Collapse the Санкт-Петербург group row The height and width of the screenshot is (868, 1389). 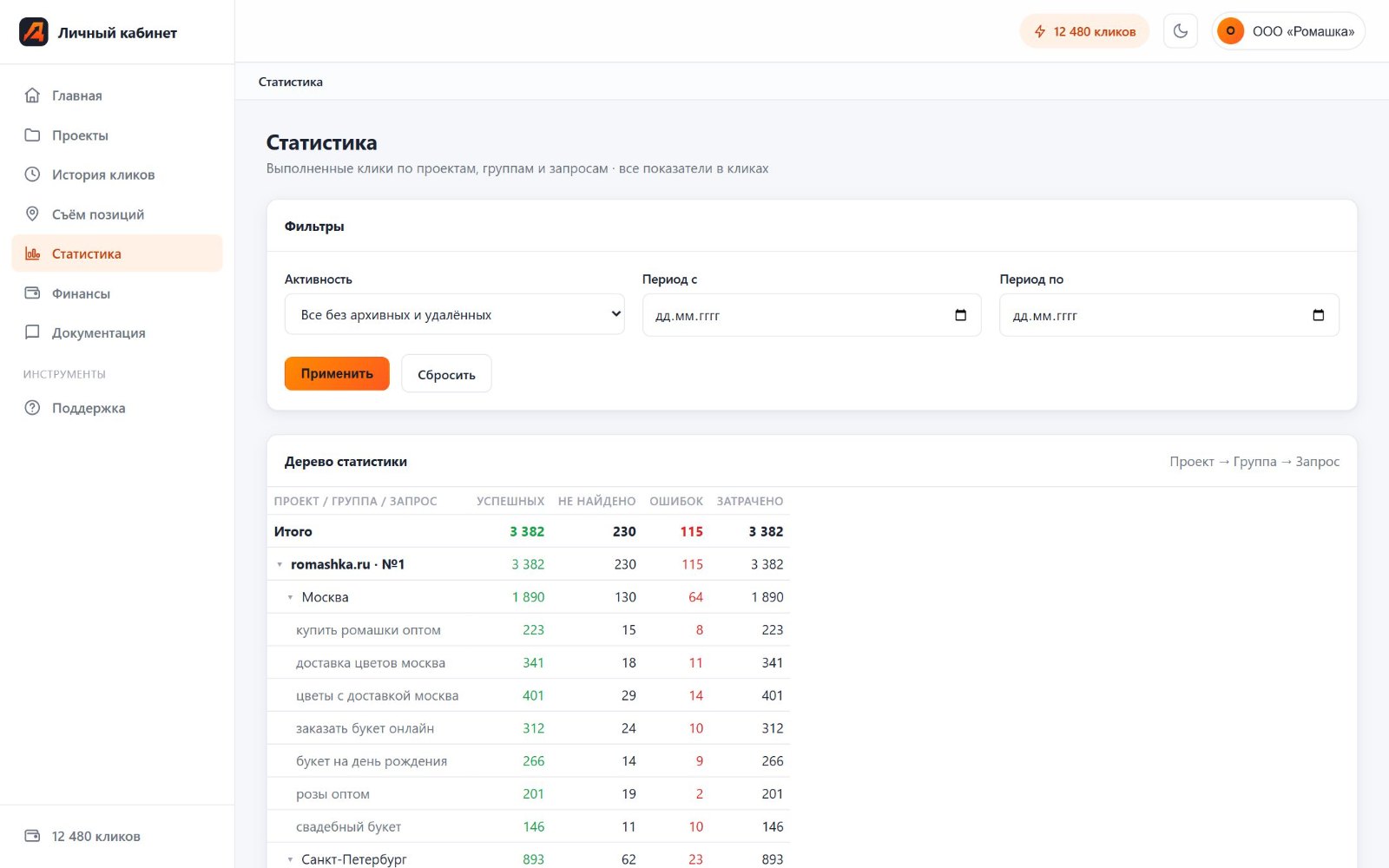coord(290,860)
